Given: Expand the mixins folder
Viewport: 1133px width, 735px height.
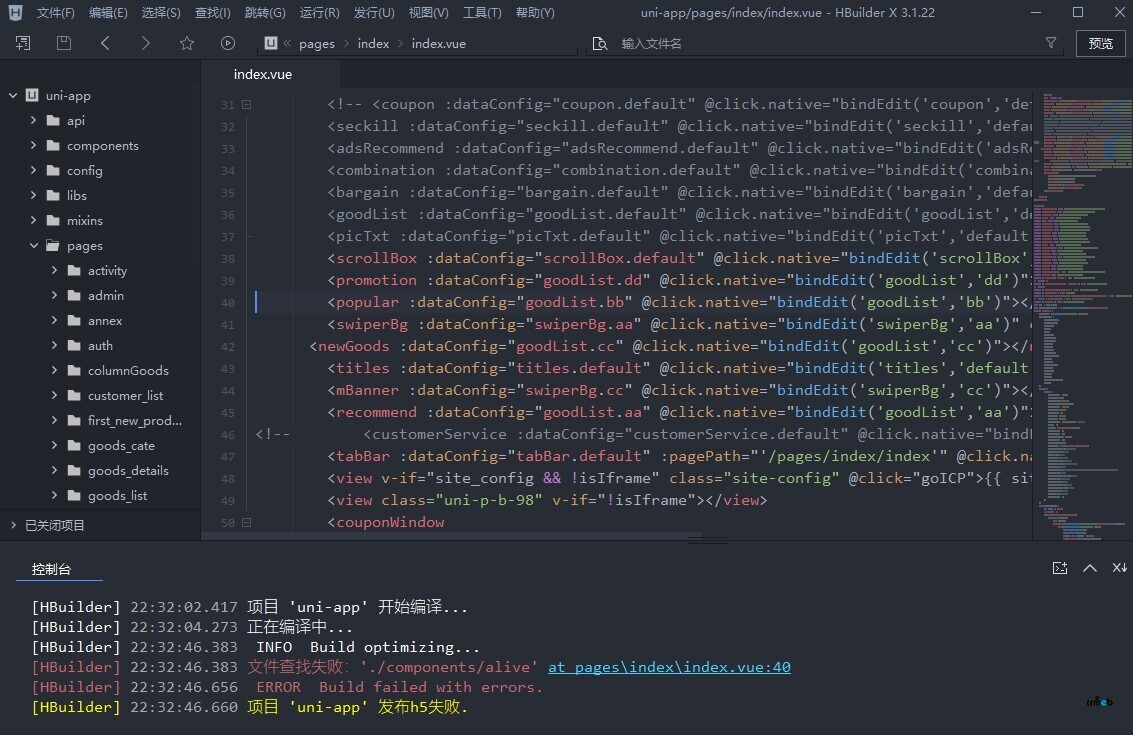Looking at the screenshot, I should (33, 220).
